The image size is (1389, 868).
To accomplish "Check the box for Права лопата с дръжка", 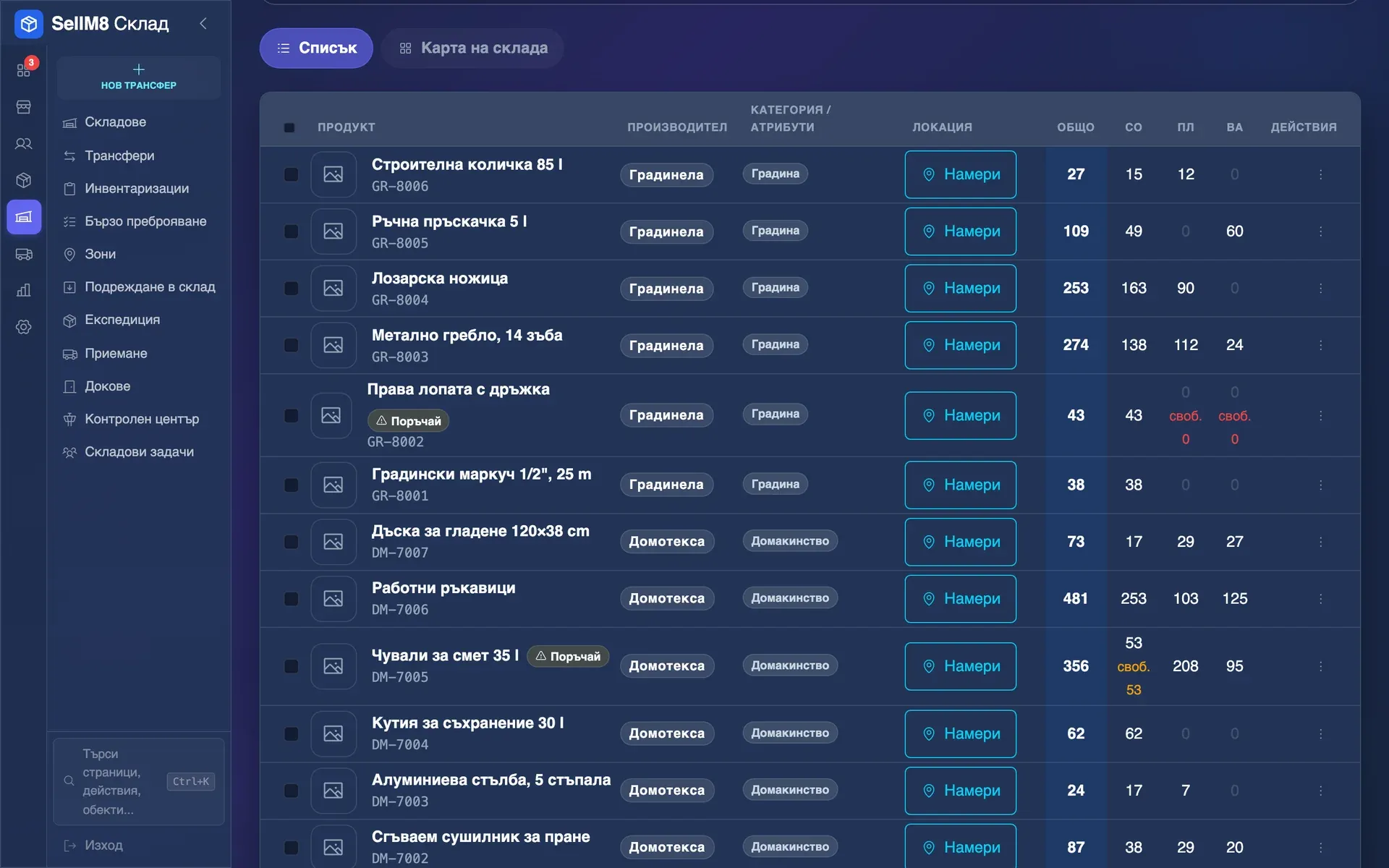I will coord(291,415).
